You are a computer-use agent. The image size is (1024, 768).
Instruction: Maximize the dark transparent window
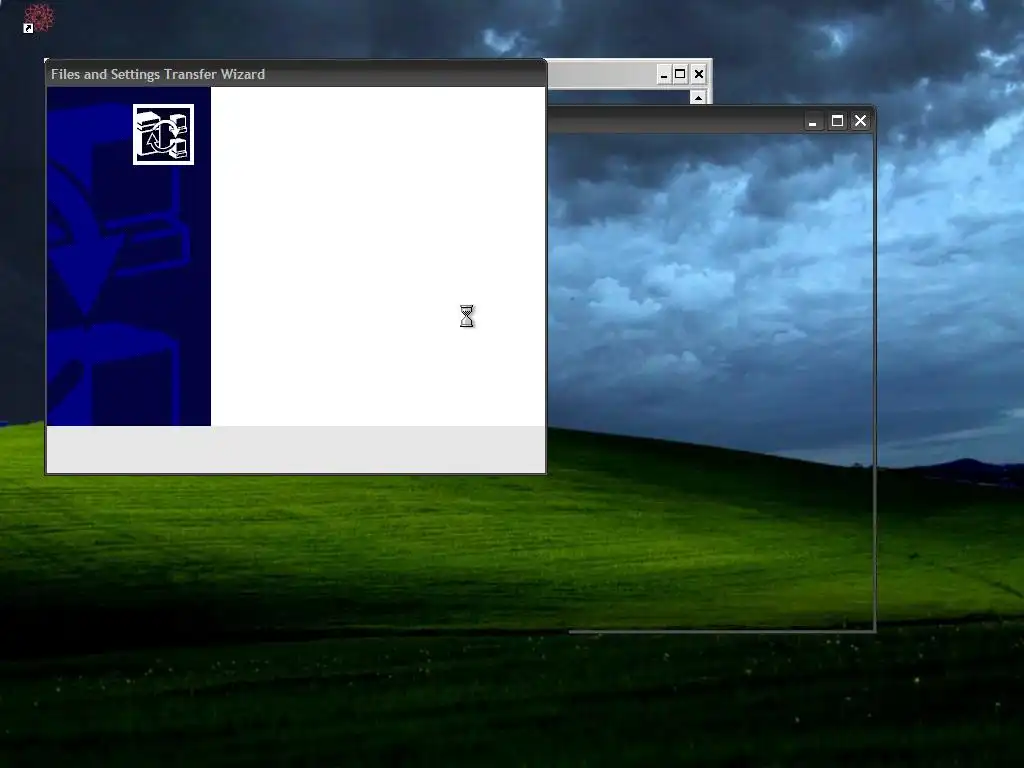coord(837,121)
